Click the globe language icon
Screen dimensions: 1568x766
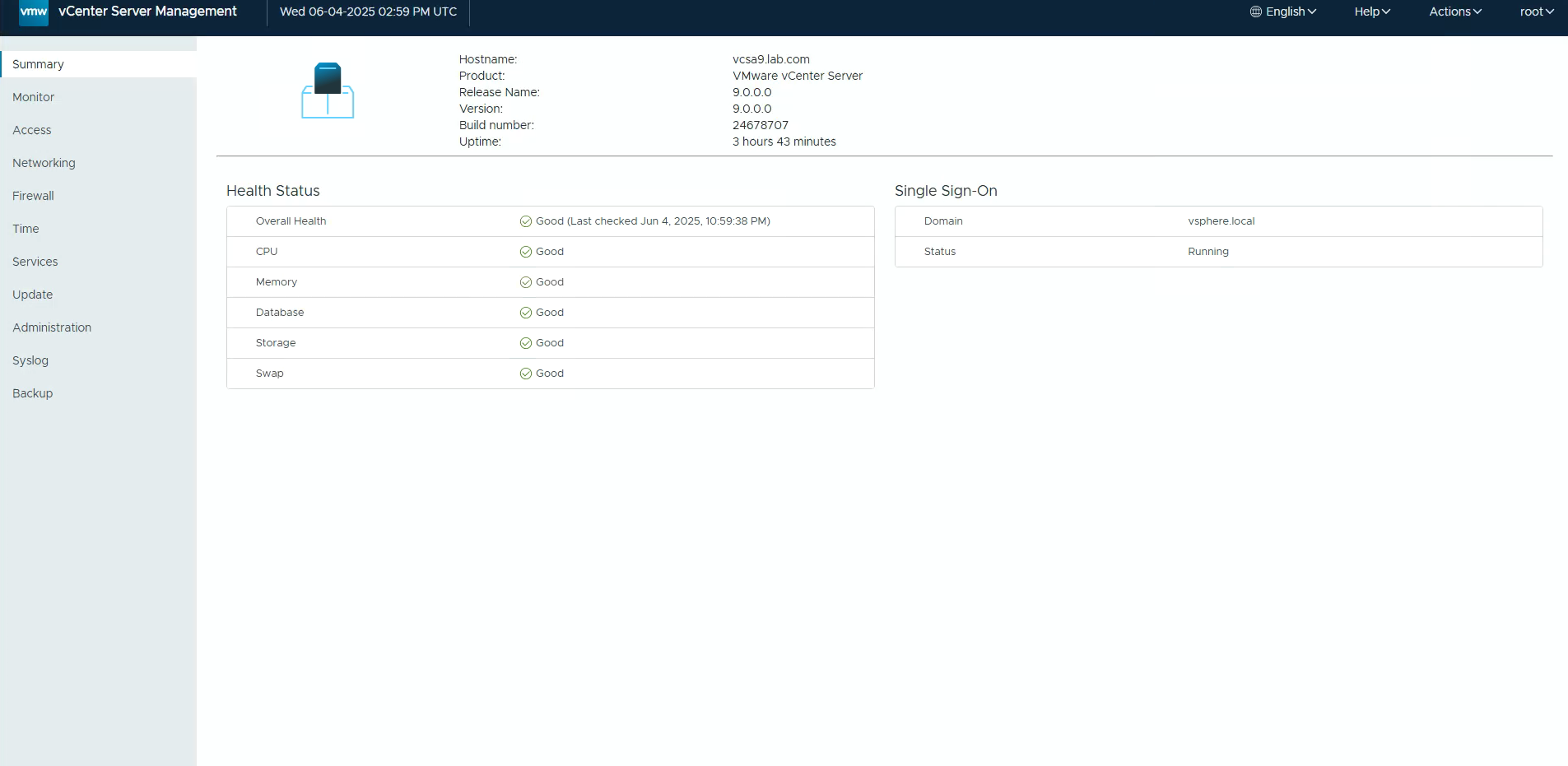click(x=1255, y=12)
